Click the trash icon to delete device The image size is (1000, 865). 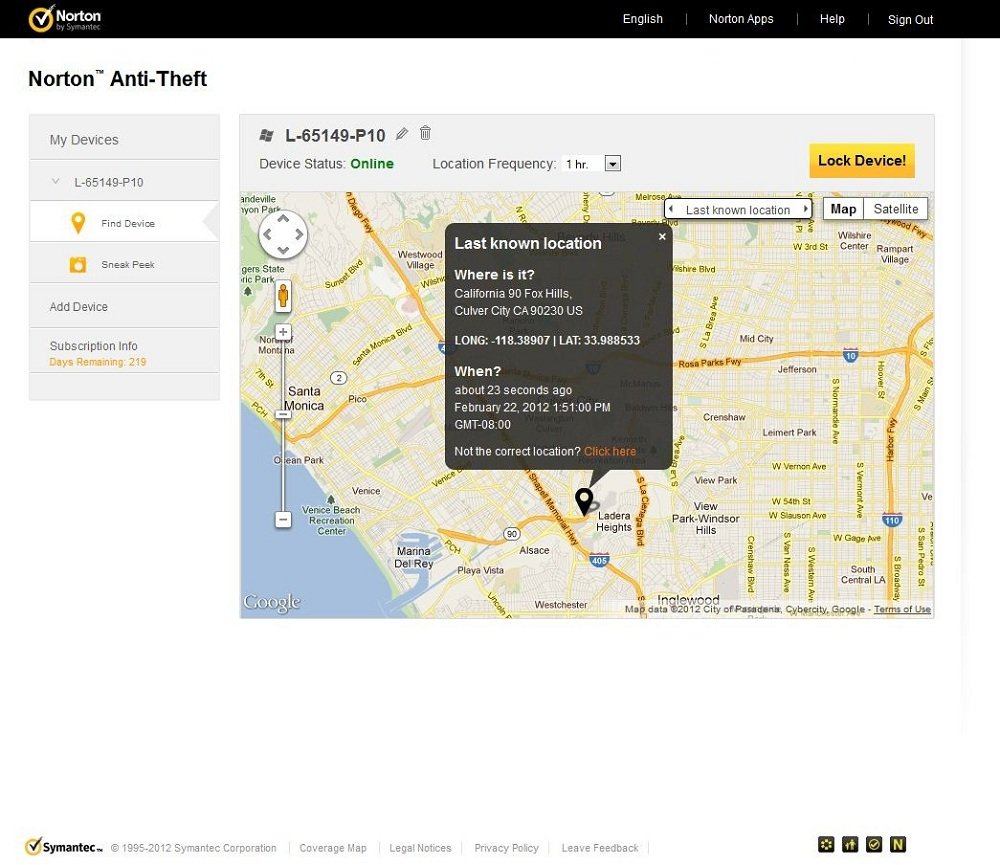coord(425,133)
